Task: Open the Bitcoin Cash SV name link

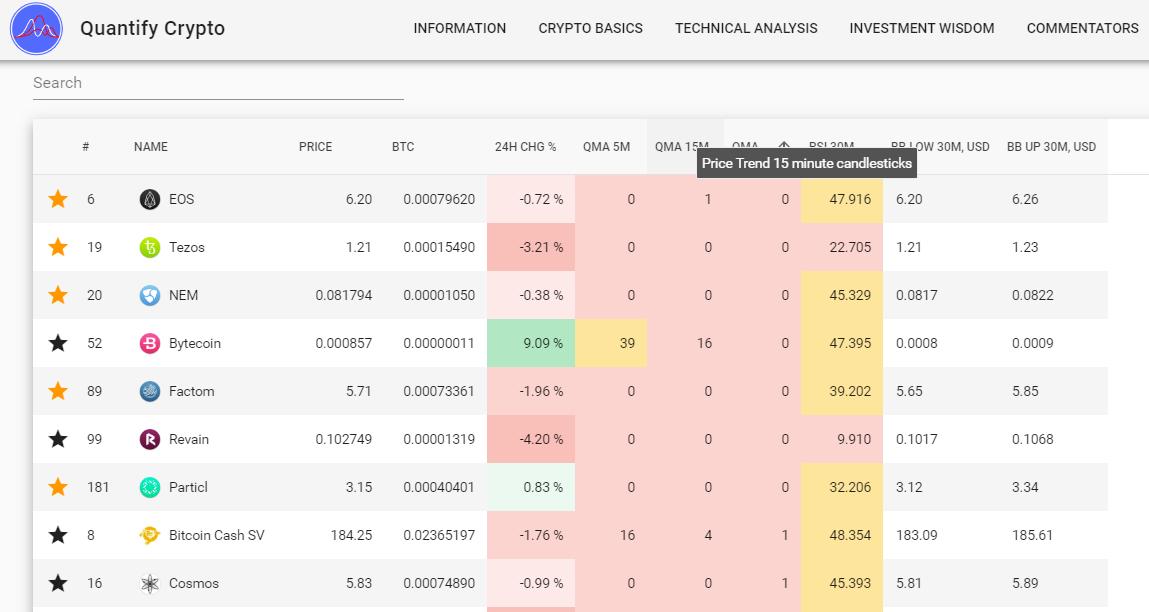Action: (x=217, y=535)
